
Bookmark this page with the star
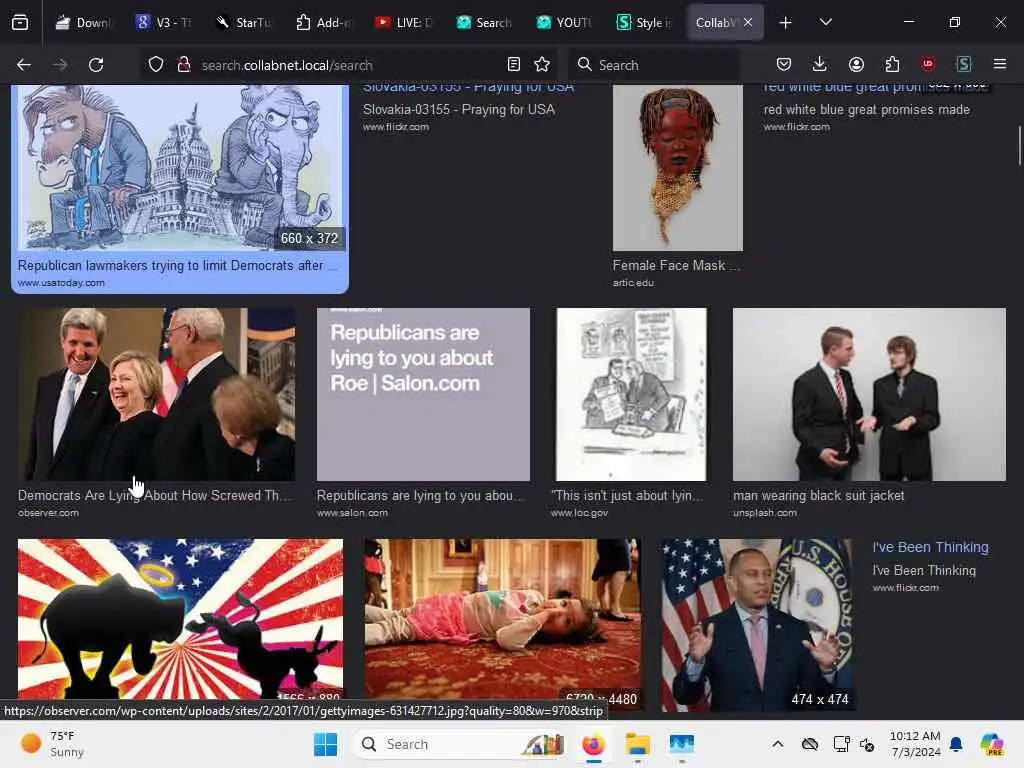pos(542,65)
